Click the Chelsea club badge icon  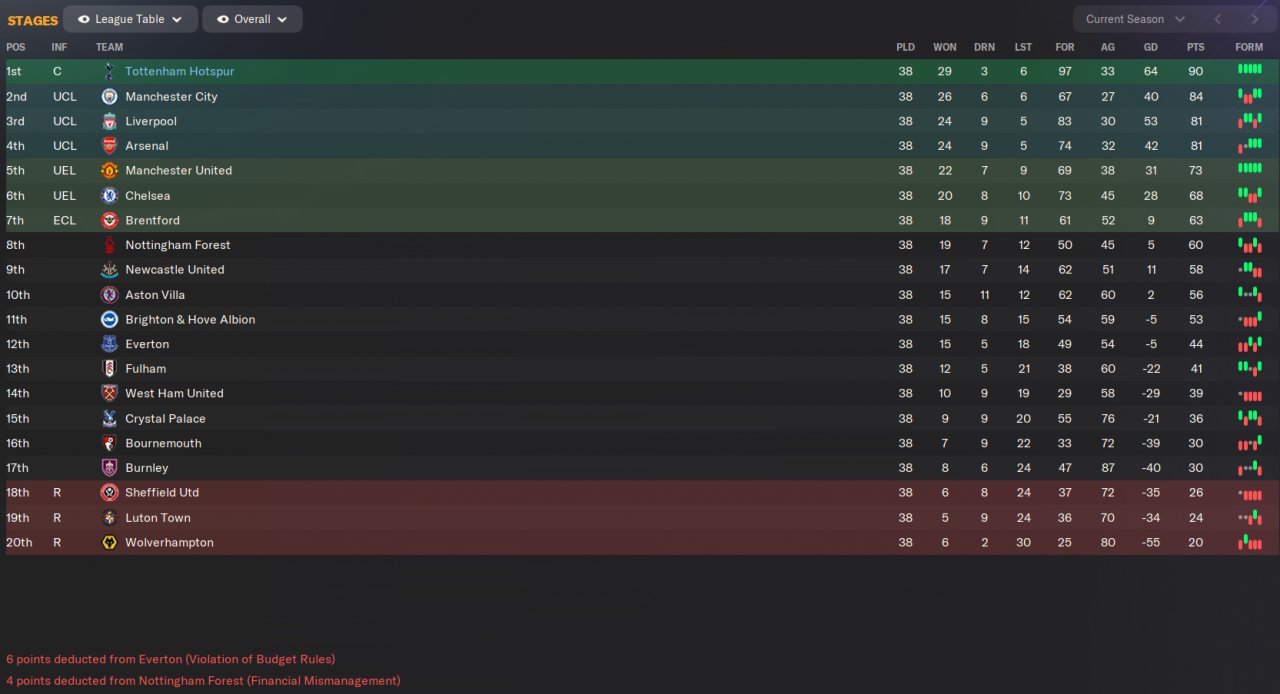point(109,196)
